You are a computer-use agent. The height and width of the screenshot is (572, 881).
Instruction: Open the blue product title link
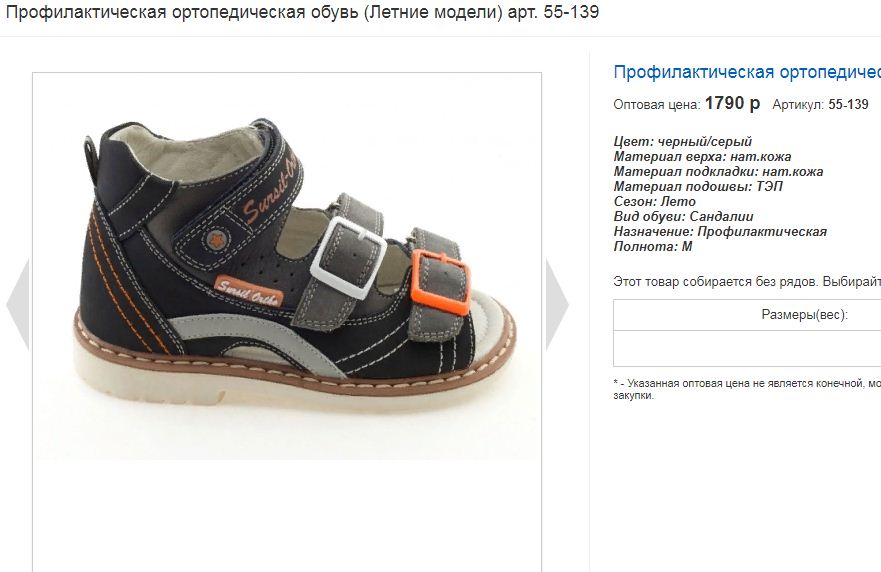(747, 72)
